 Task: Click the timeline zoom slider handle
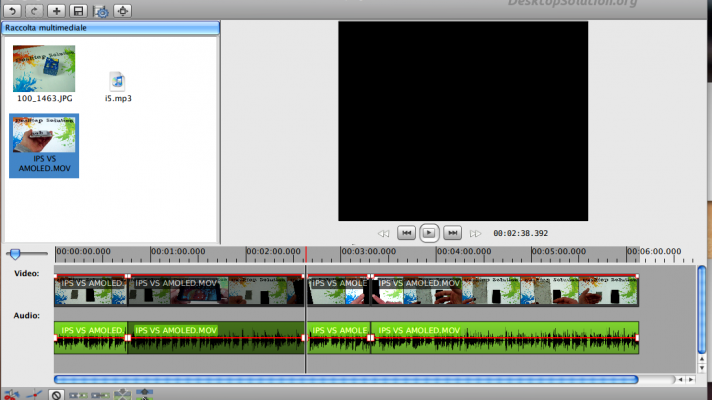tap(15, 254)
